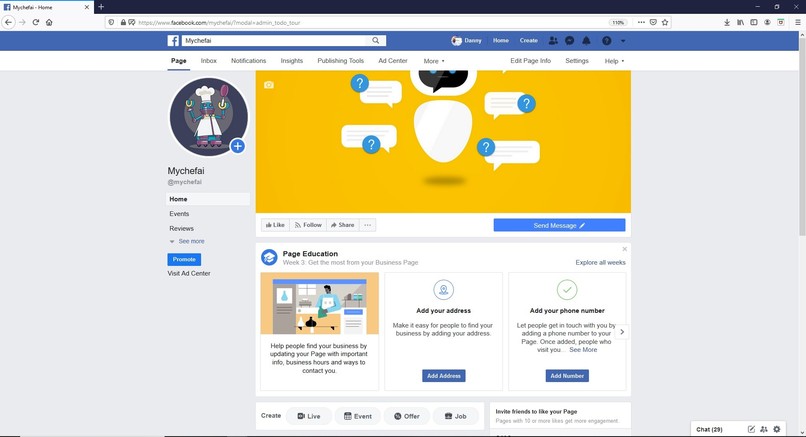Viewport: 806px width, 437px height.
Task: Open the page actions three-dot menu in address bar
Action: click(641, 22)
